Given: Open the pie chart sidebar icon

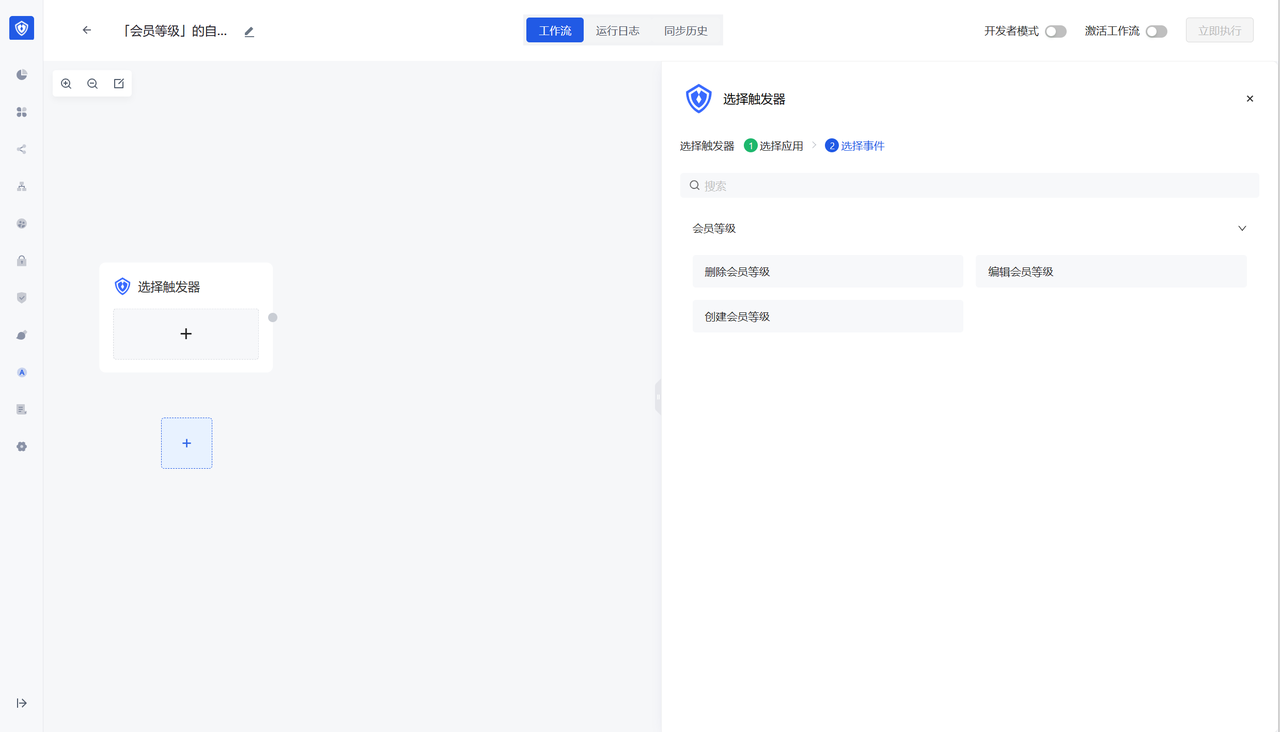Looking at the screenshot, I should pyautogui.click(x=22, y=75).
